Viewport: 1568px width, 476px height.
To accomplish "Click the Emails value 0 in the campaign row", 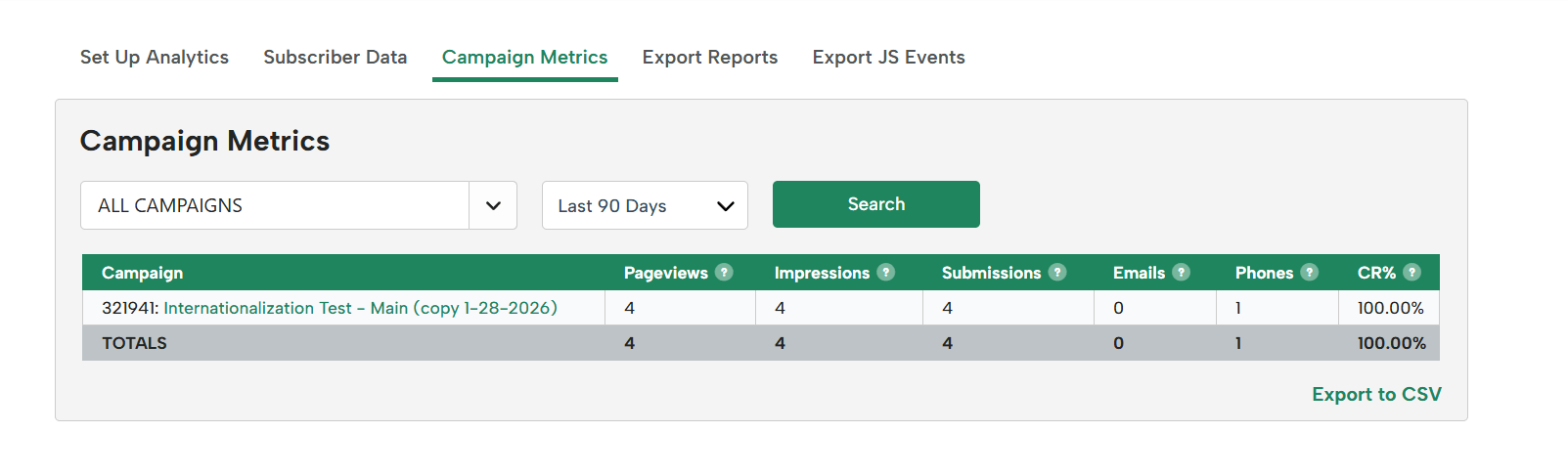I will [1118, 308].
